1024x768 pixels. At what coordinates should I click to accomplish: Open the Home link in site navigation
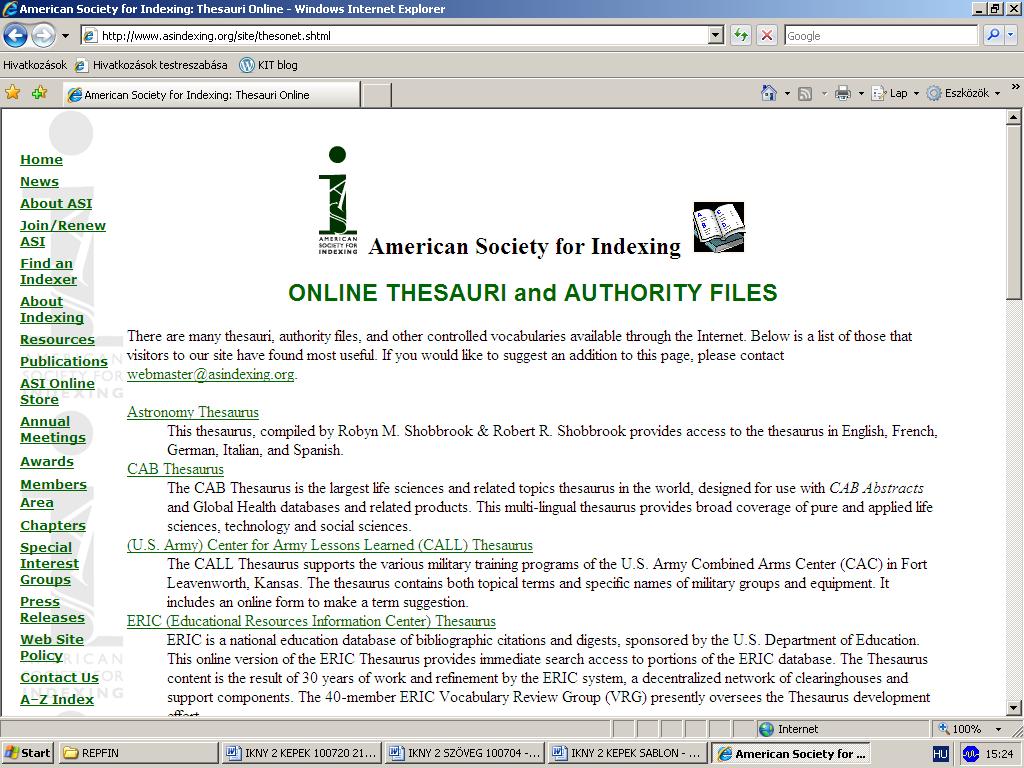pos(41,159)
